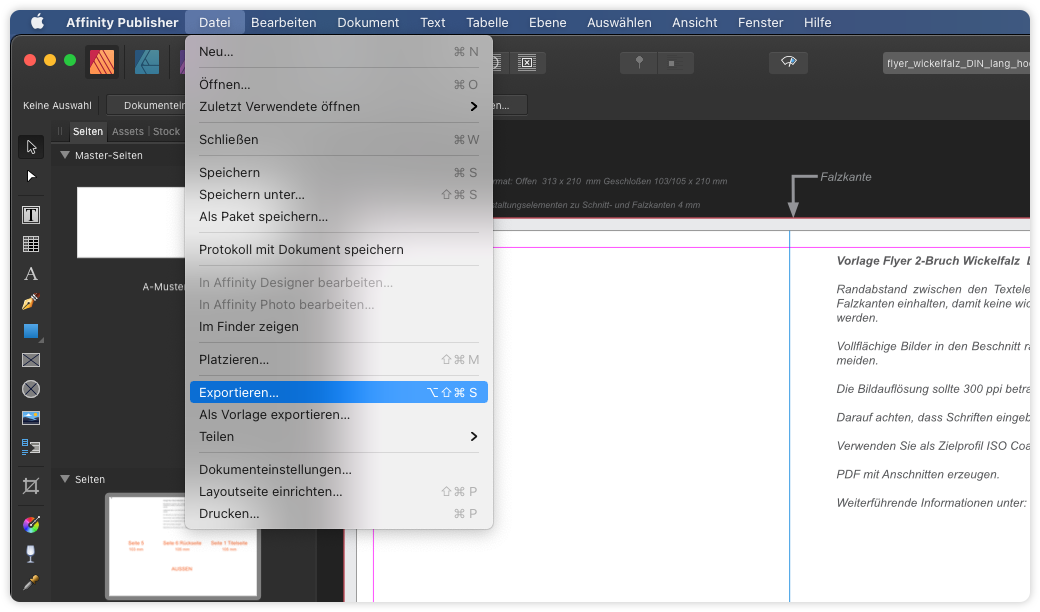Open the Affinity Publisher app menu

click(122, 22)
